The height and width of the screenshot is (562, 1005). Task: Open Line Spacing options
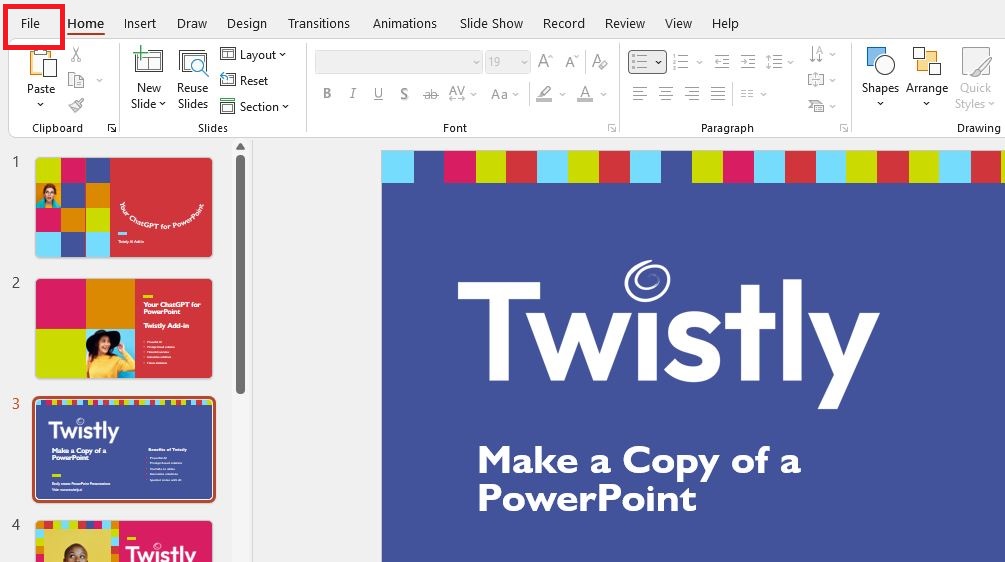[779, 62]
